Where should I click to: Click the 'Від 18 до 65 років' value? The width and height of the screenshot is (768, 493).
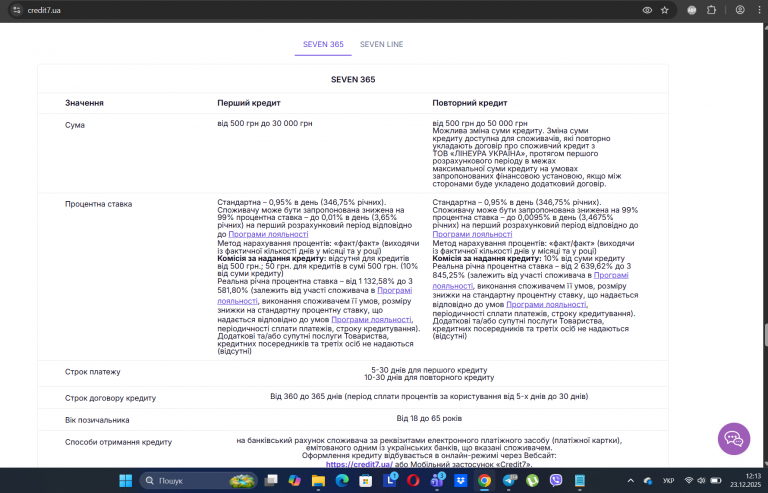[x=429, y=419]
